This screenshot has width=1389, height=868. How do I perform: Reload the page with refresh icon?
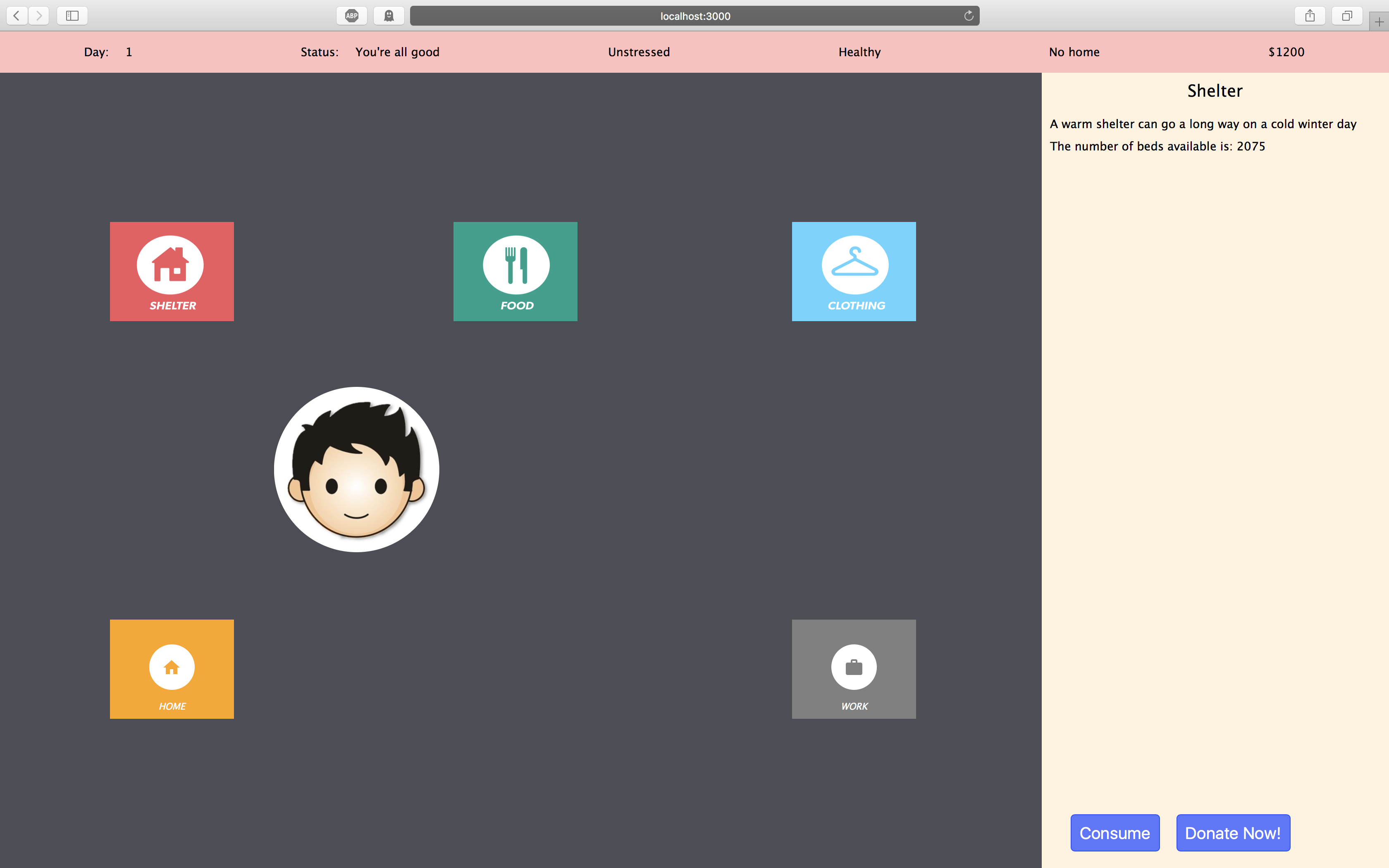click(x=968, y=16)
